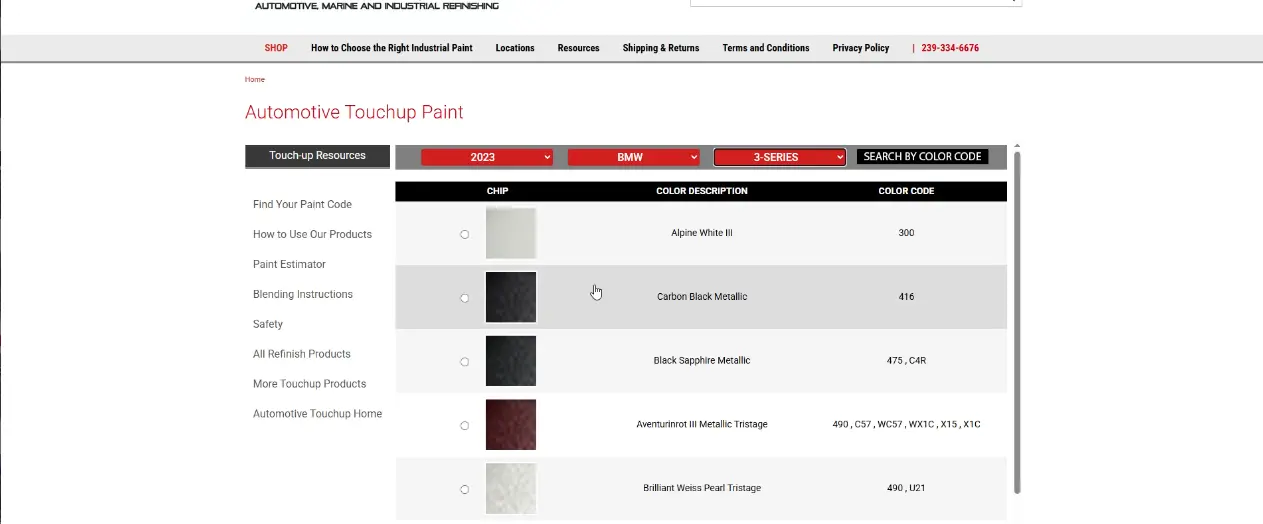Select the Carbon Black Metallic radio button
The height and width of the screenshot is (524, 1263).
464,298
